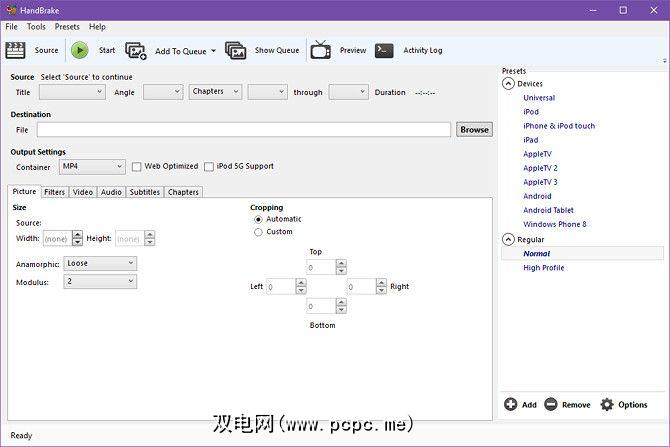Open the start chapter dropdown before 'through'
Image resolution: width=670 pixels, height=447 pixels.
pos(267,92)
